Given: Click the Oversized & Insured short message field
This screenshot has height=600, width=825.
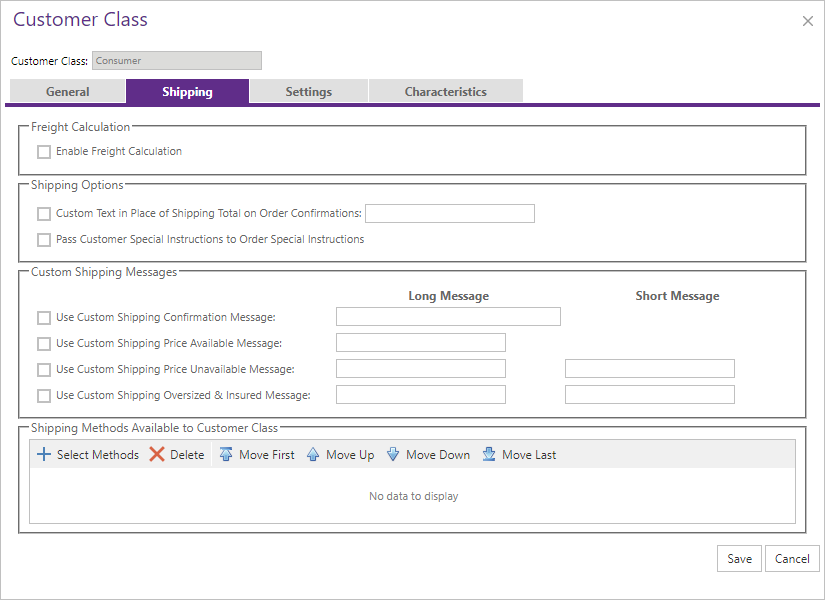Looking at the screenshot, I should [x=650, y=395].
